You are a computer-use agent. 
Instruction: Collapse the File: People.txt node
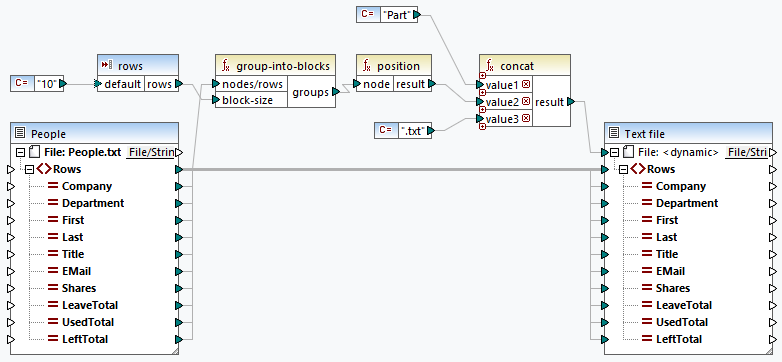(x=20, y=152)
